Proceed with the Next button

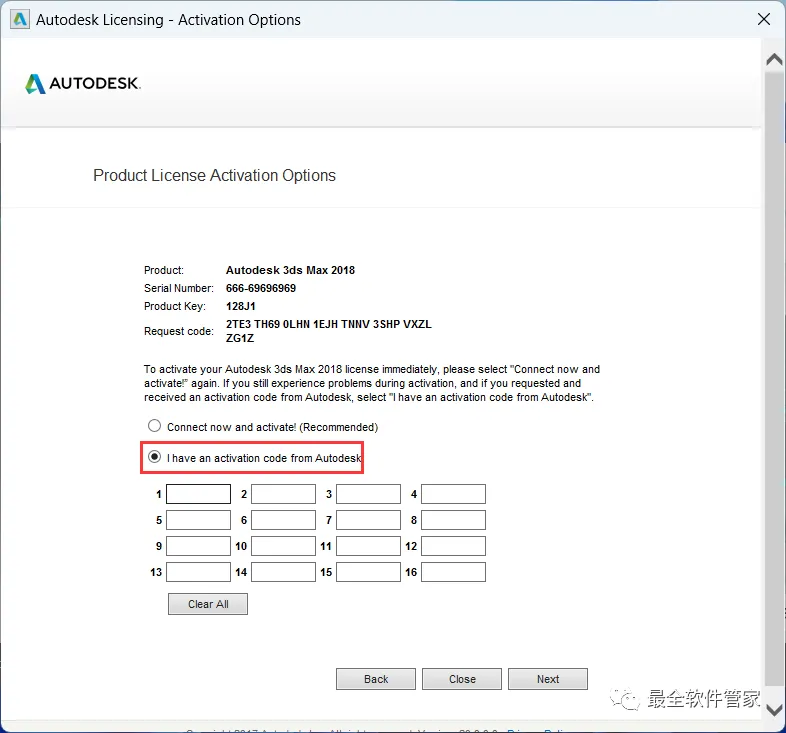point(548,679)
